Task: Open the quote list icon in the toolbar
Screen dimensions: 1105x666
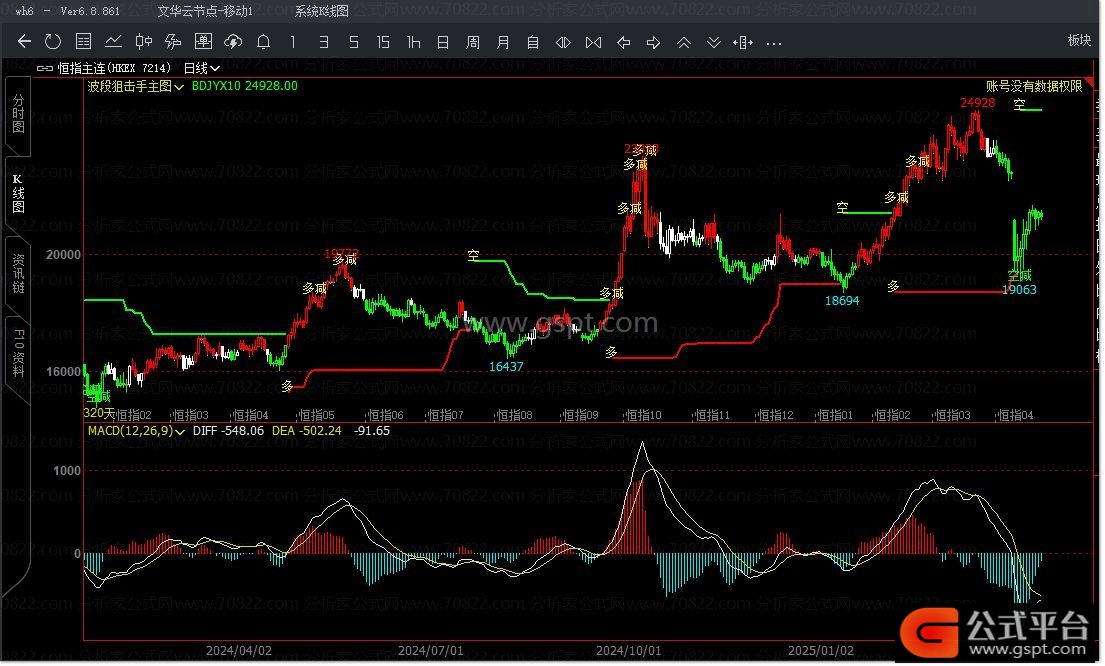Action: click(x=84, y=42)
